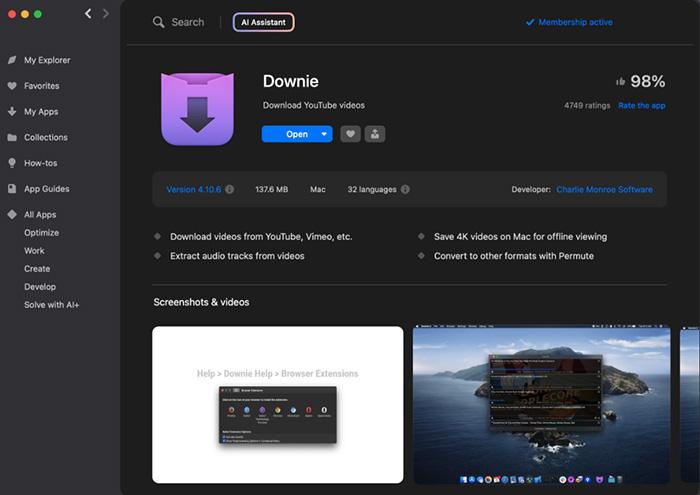Select Favorites in the sidebar
This screenshot has width=700, height=495.
point(42,86)
